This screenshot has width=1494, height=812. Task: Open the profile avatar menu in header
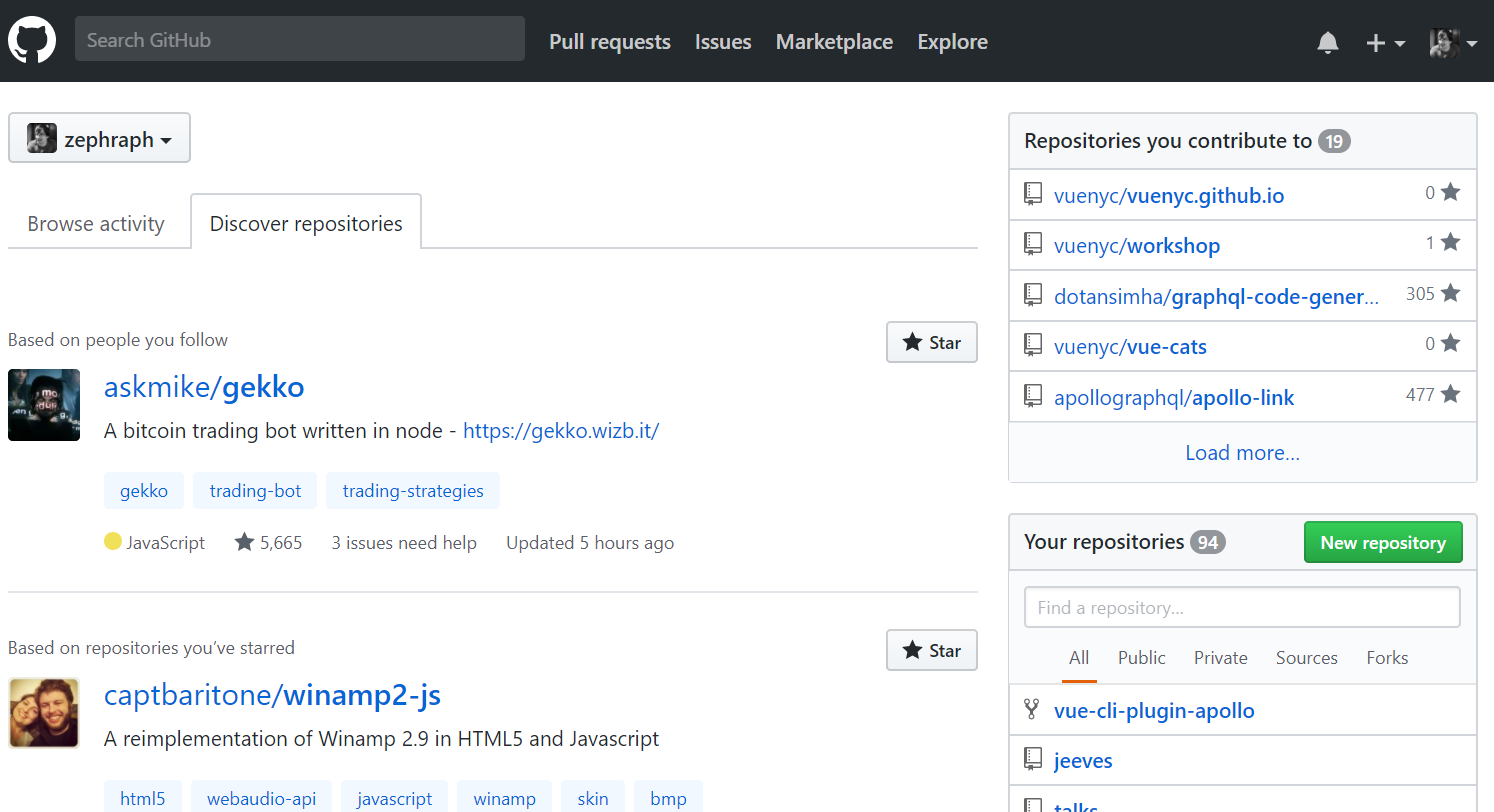point(1453,42)
